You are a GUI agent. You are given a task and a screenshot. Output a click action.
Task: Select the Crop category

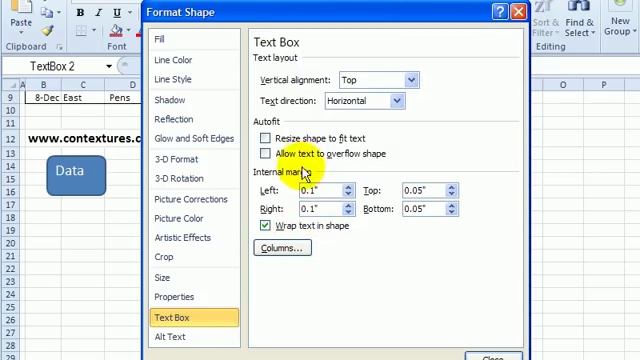(194, 257)
